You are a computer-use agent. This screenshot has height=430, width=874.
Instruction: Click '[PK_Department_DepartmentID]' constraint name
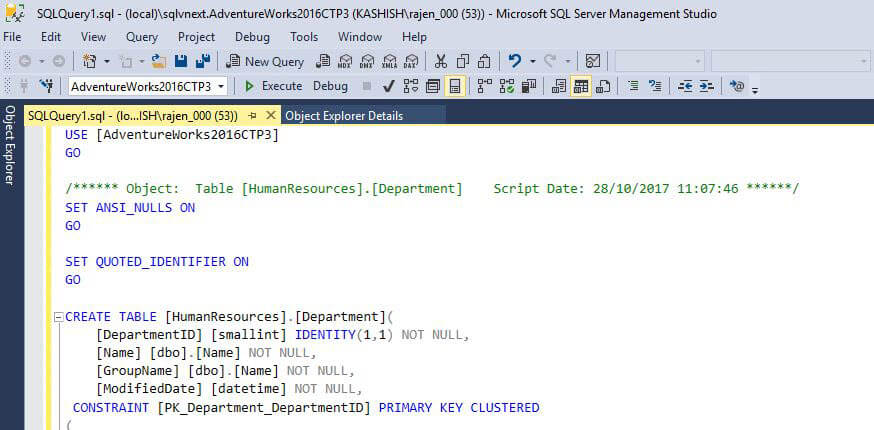pyautogui.click(x=264, y=408)
